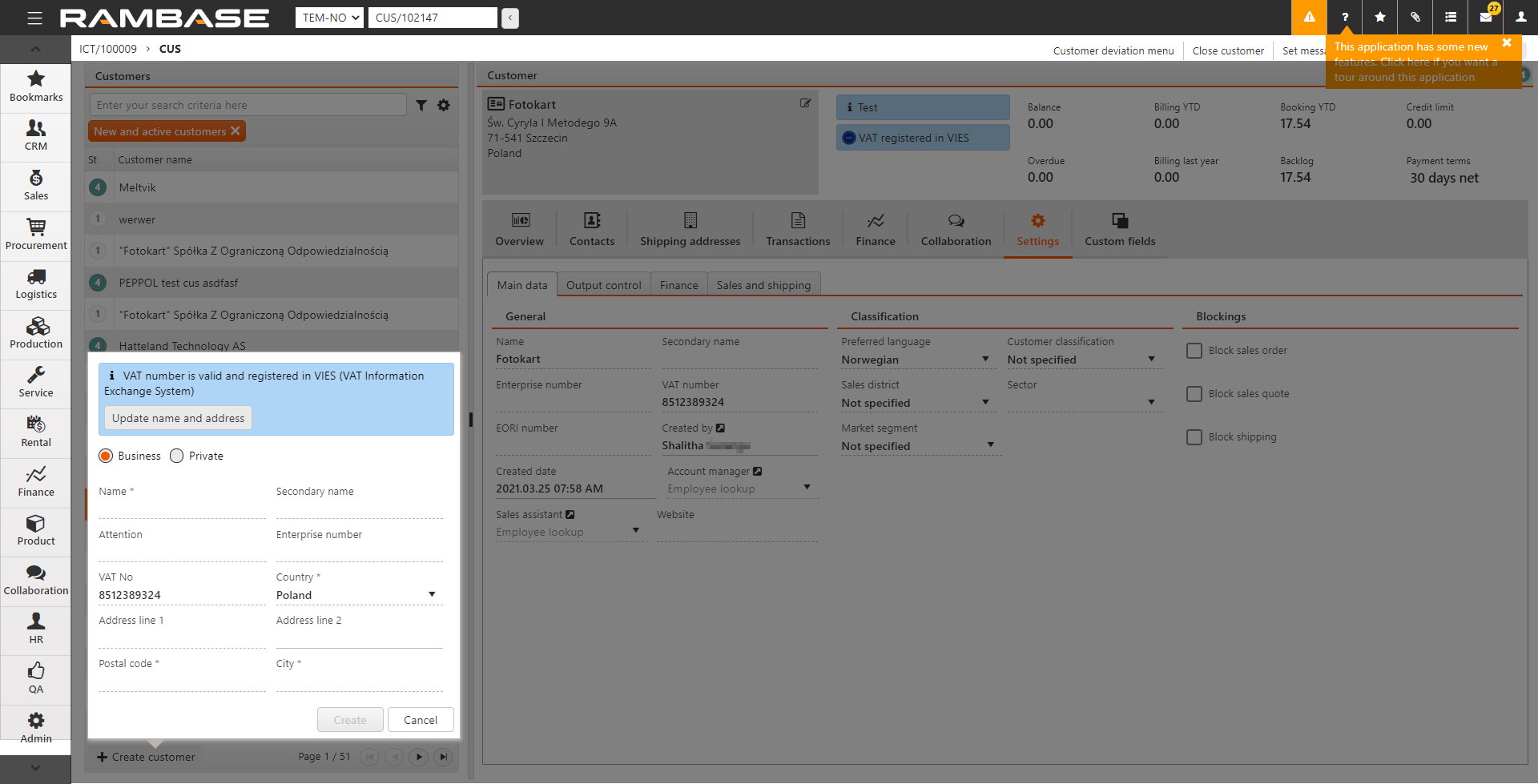This screenshot has width=1538, height=784.
Task: Click the Postal code input field
Action: tap(182, 681)
